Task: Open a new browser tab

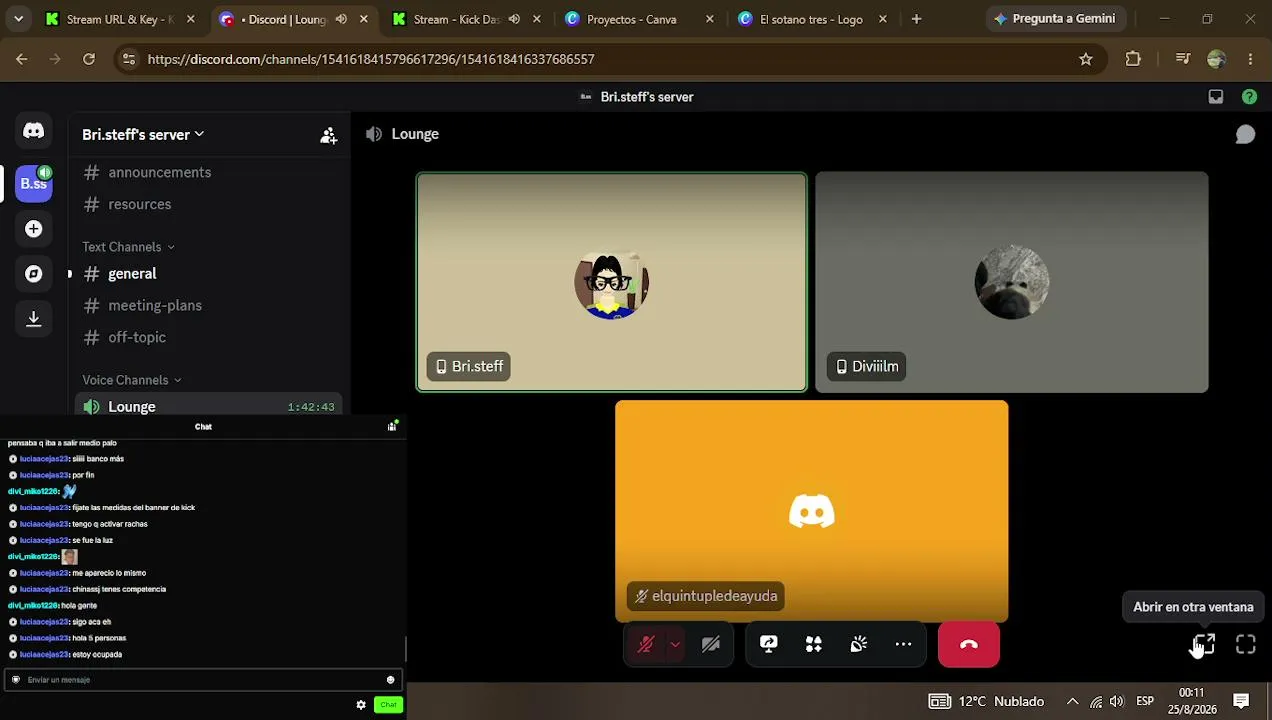Action: [916, 19]
